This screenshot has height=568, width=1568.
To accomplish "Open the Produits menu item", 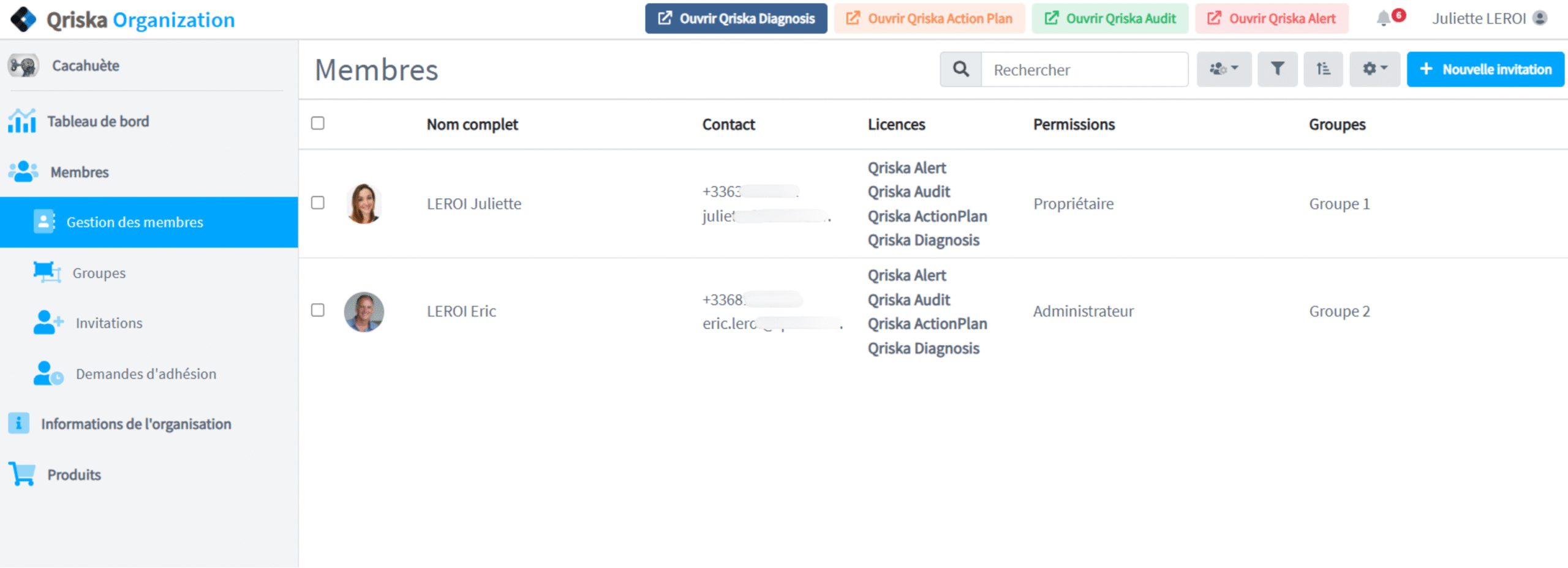I will (x=149, y=474).
